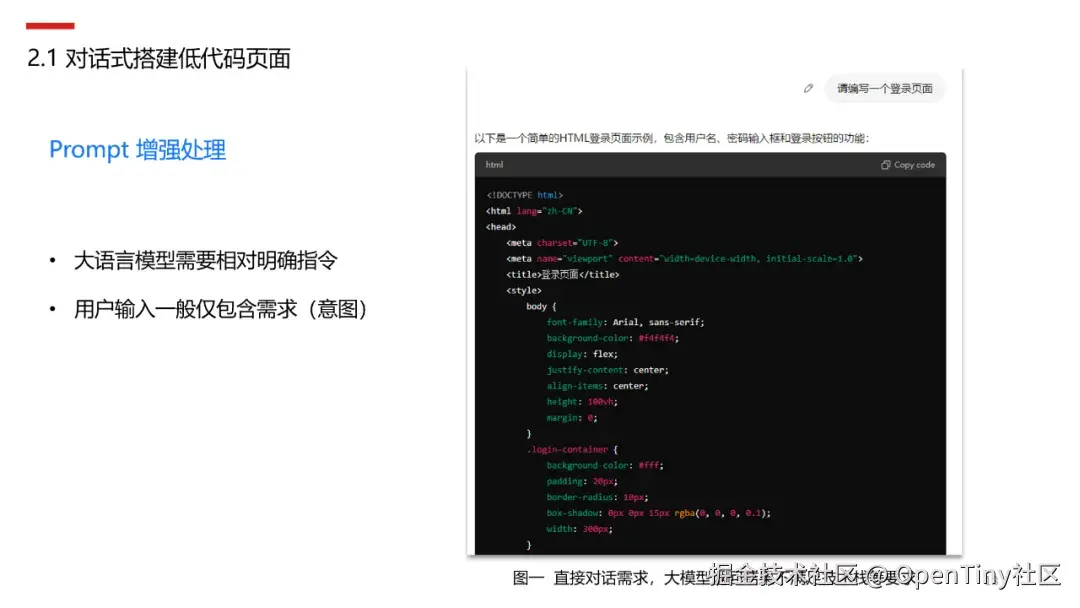Select the 'html' language tab on code block
This screenshot has height=608, width=1080.
(x=494, y=164)
